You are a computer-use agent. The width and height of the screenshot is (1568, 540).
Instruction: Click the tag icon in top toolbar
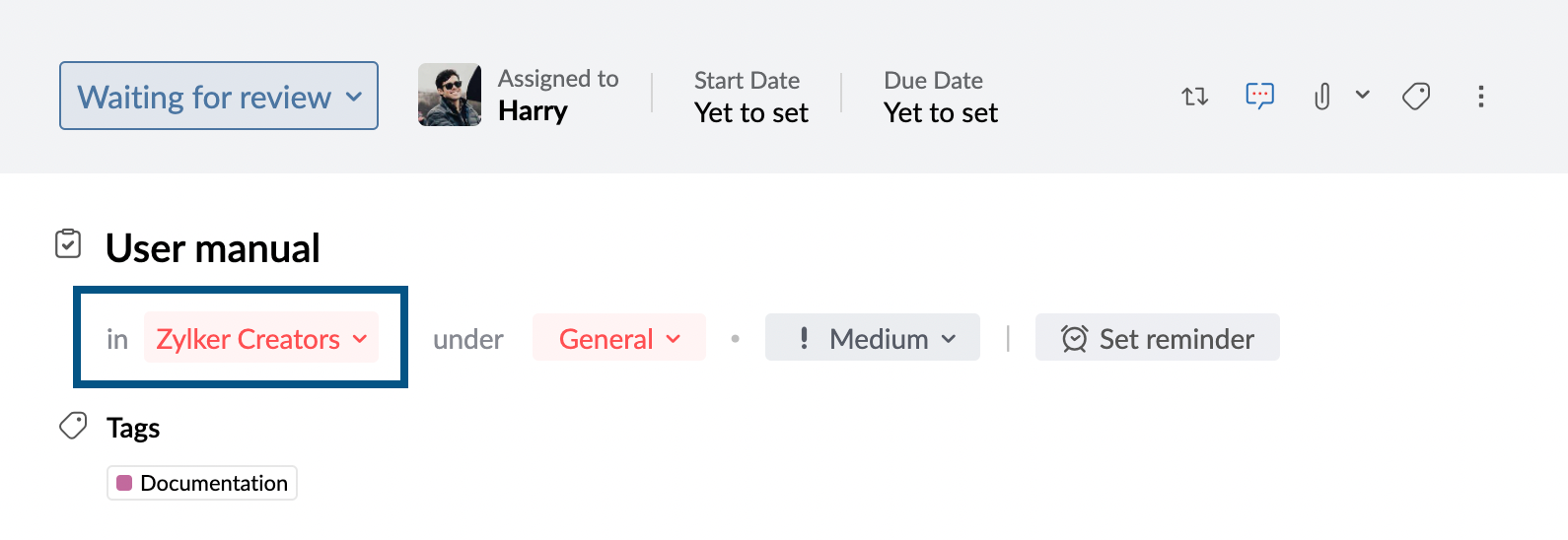tap(1416, 97)
